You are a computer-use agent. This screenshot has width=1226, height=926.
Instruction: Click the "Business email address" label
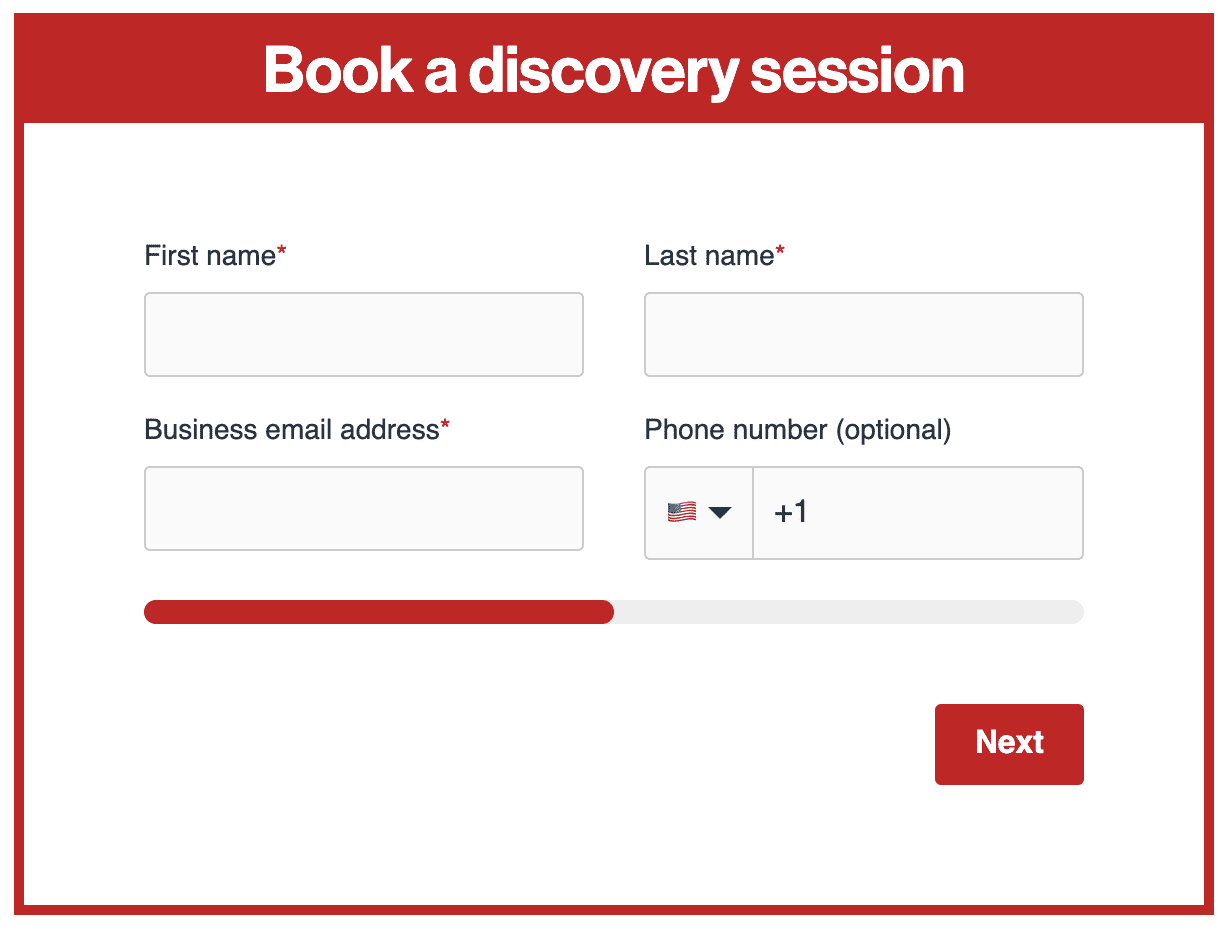(292, 430)
